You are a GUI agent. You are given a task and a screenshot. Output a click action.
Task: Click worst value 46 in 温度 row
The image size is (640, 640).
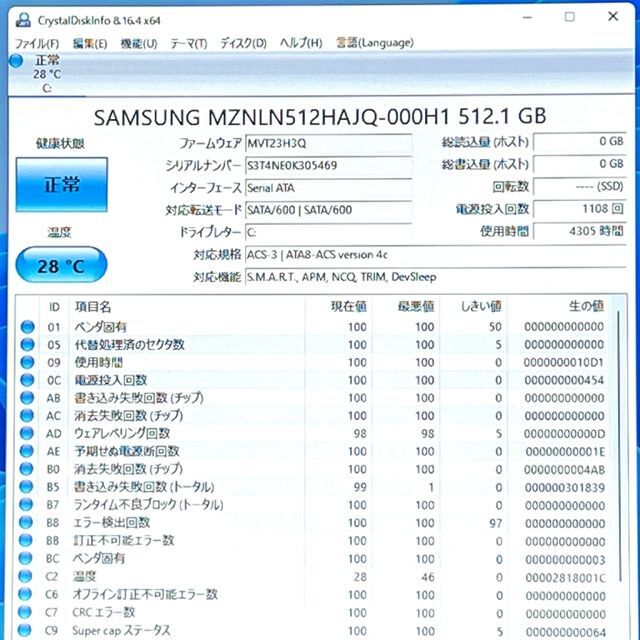tap(428, 577)
